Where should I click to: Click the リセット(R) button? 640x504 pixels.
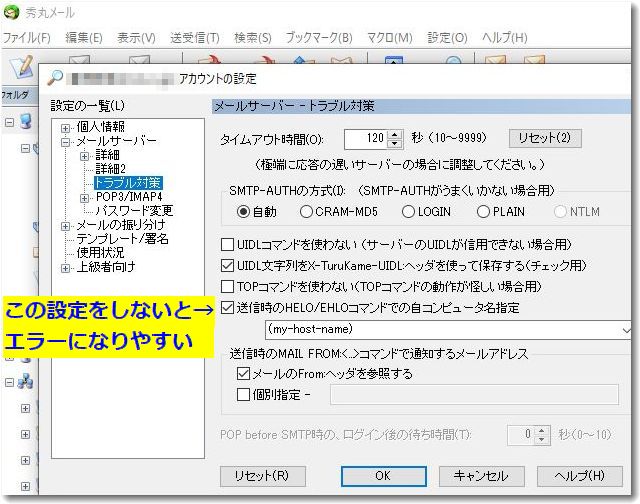pyautogui.click(x=262, y=476)
